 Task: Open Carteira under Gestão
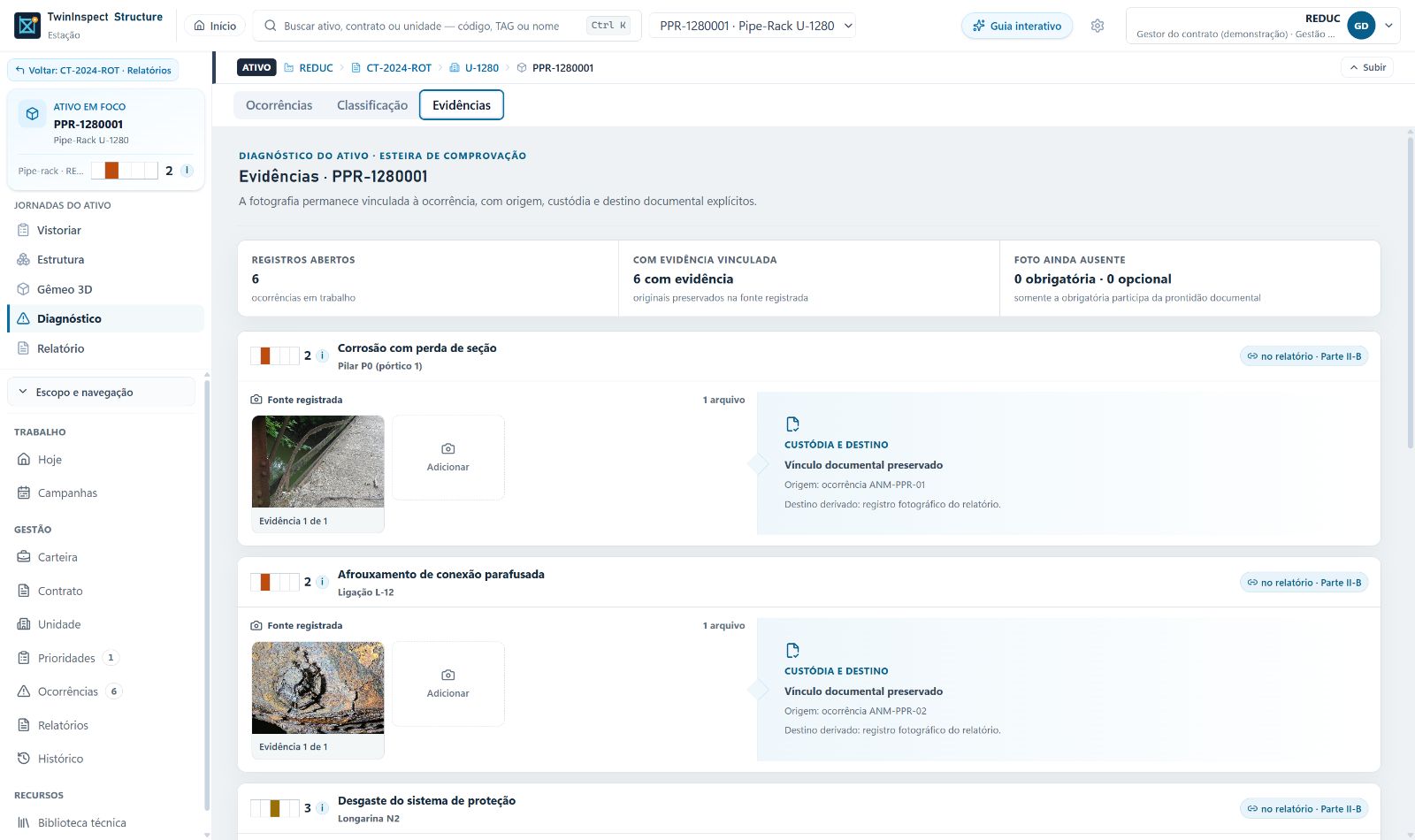click(101, 557)
